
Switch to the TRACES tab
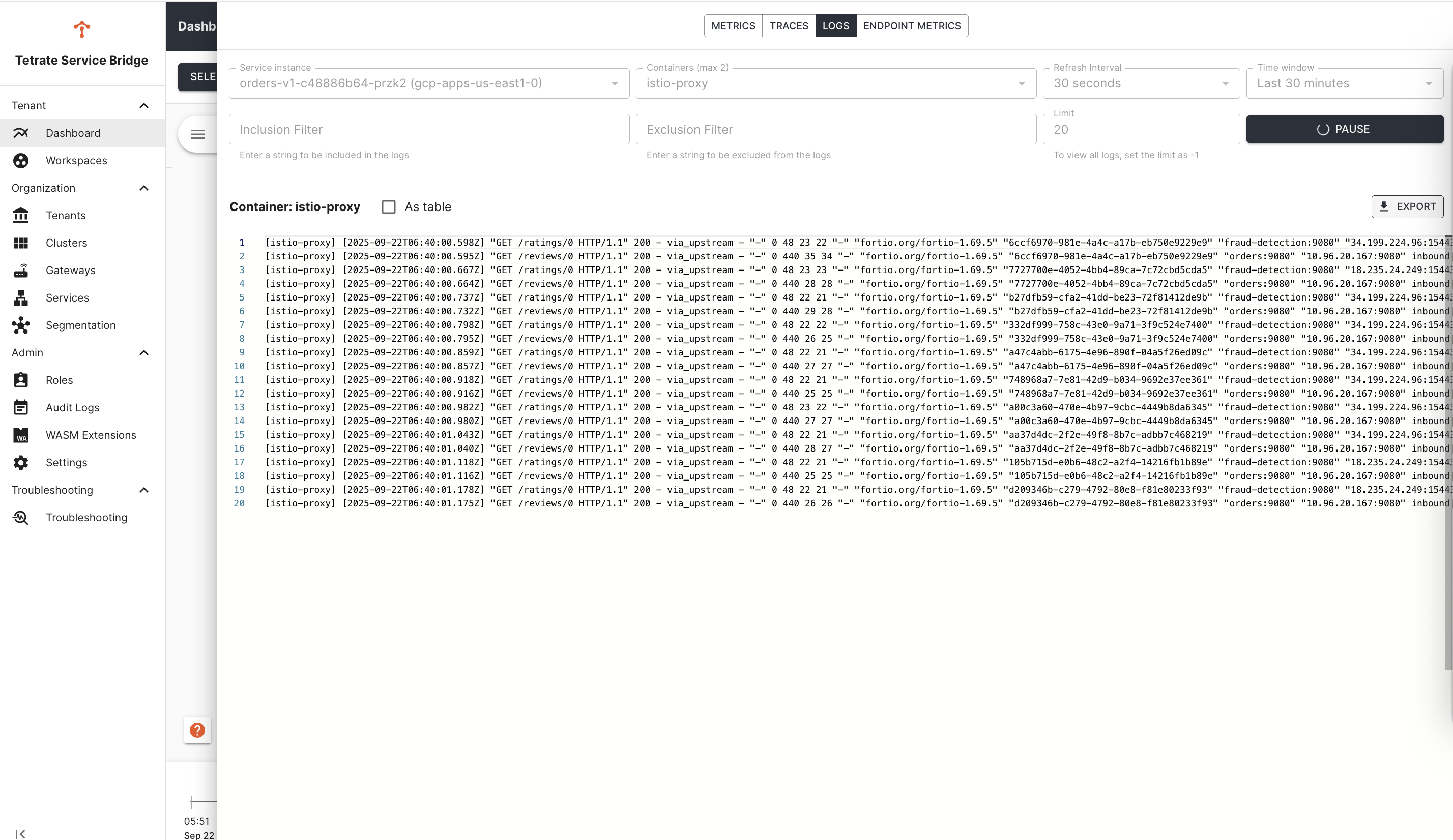[x=788, y=26]
